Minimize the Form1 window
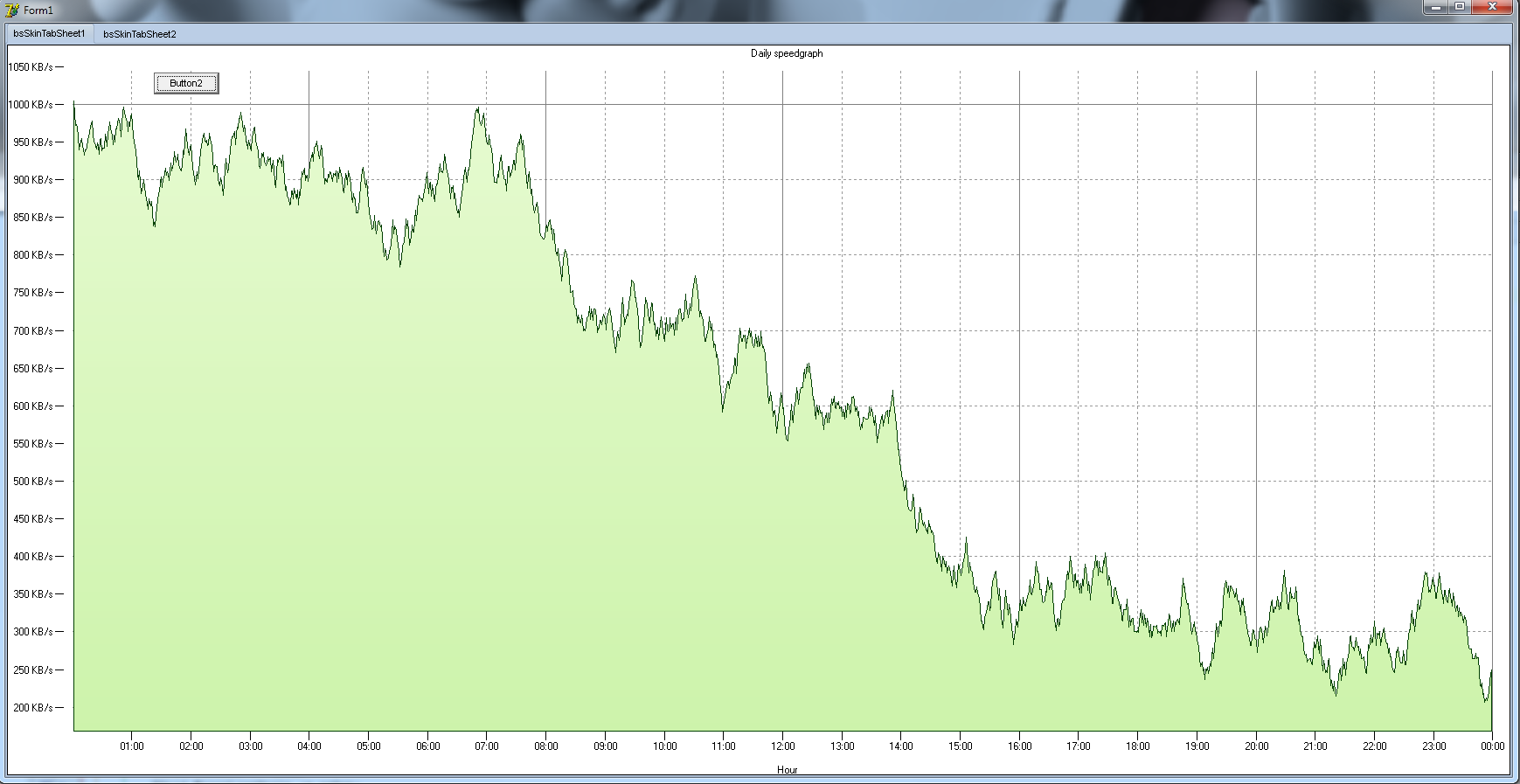Image resolution: width=1520 pixels, height=784 pixels. tap(1436, 7)
